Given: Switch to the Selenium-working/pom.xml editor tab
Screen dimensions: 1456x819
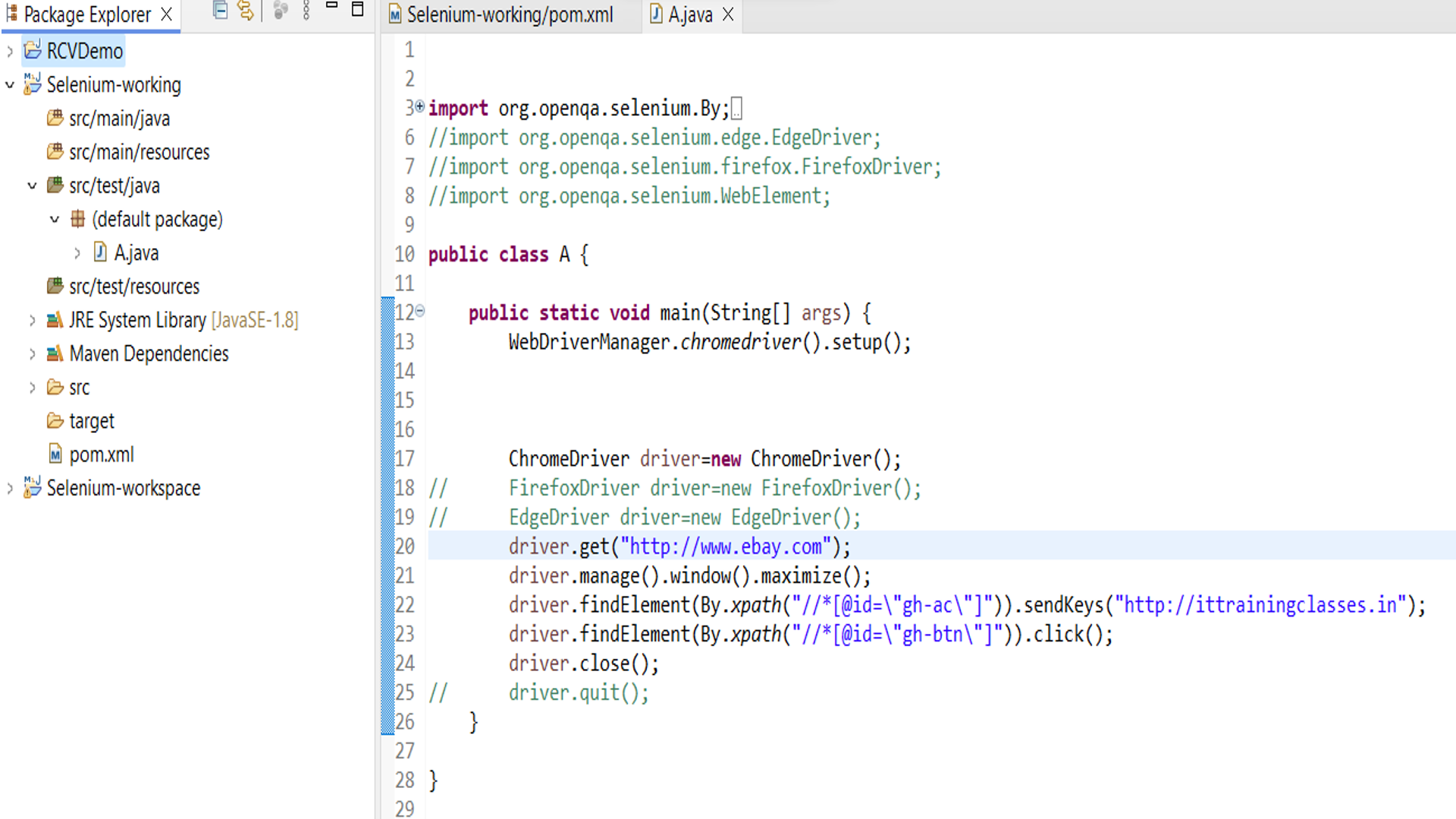Looking at the screenshot, I should pos(510,14).
